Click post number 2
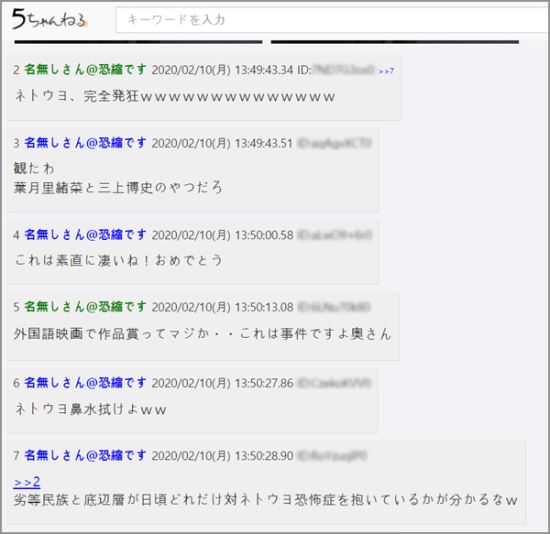This screenshot has height=534, width=550. (x=16, y=70)
